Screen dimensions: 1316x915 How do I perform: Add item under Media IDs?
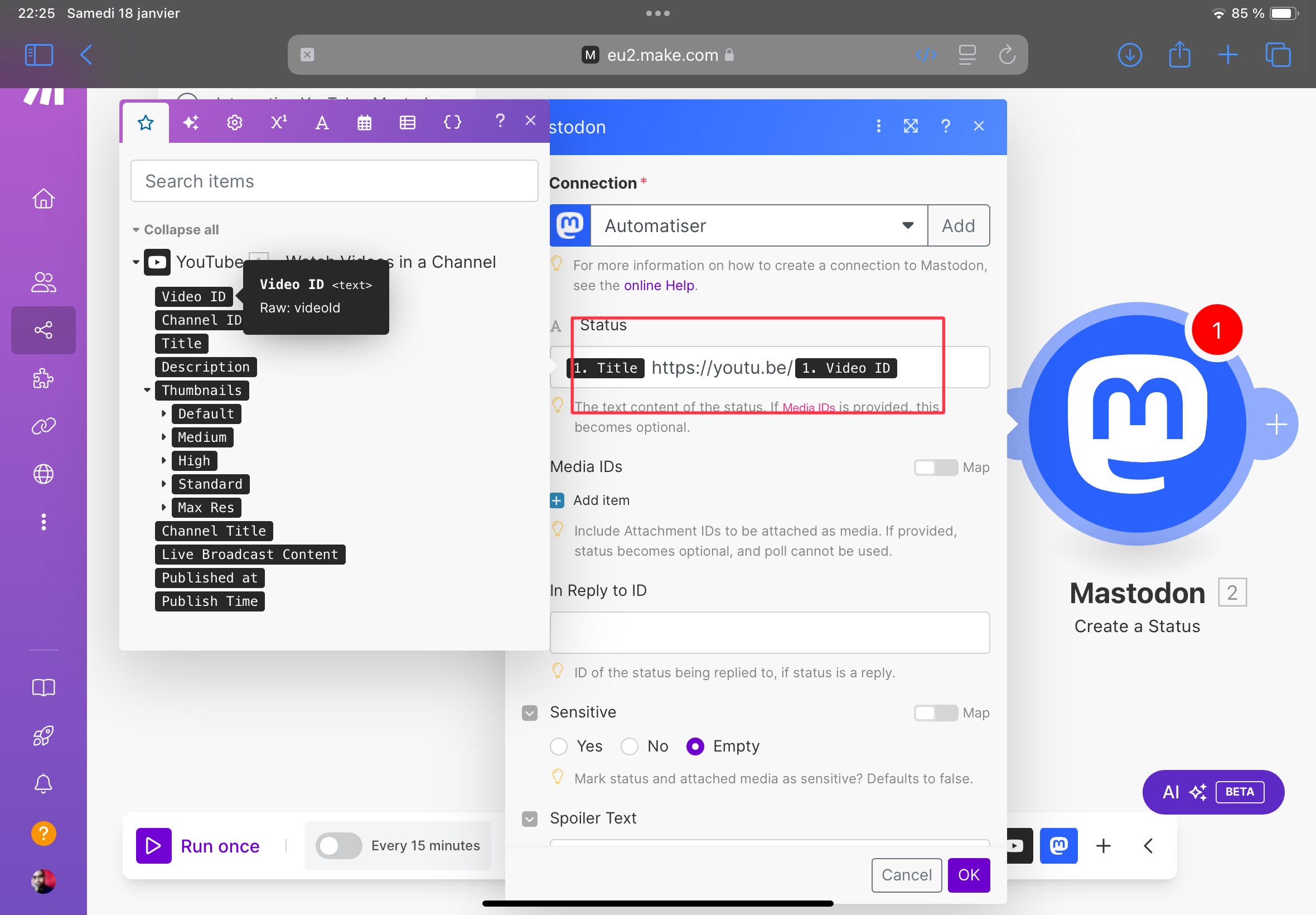[x=589, y=500]
